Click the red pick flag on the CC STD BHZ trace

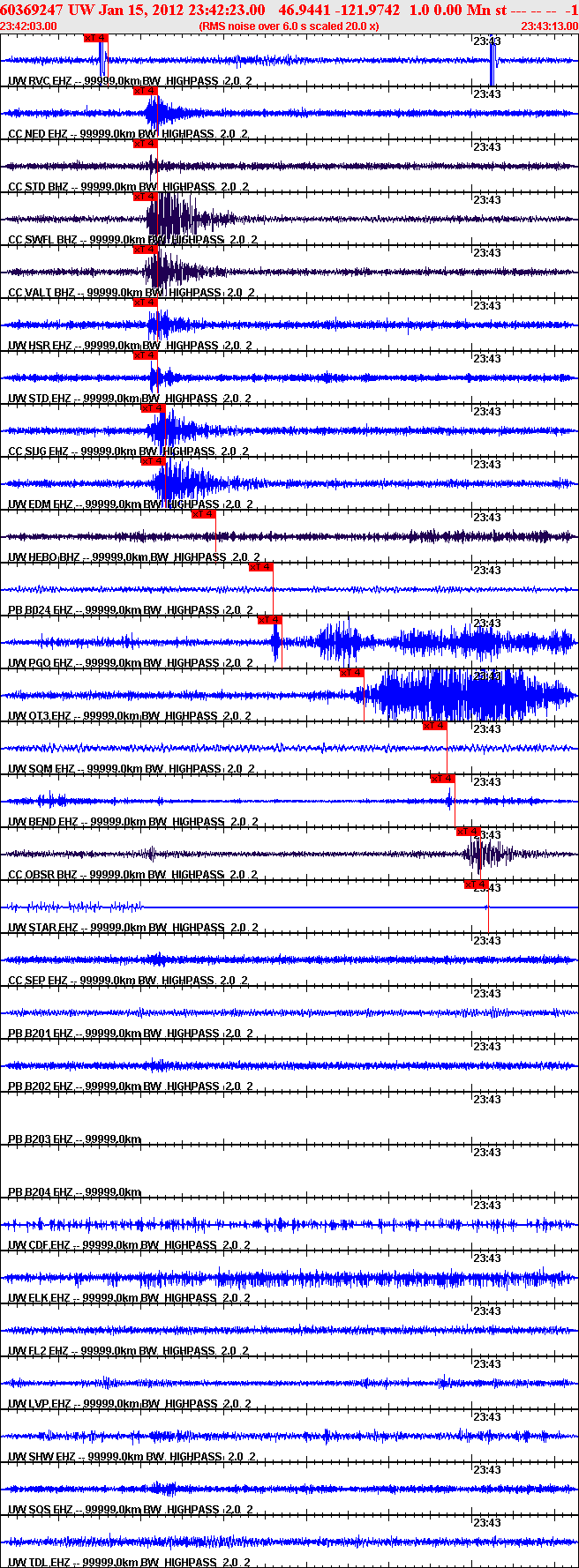click(146, 144)
